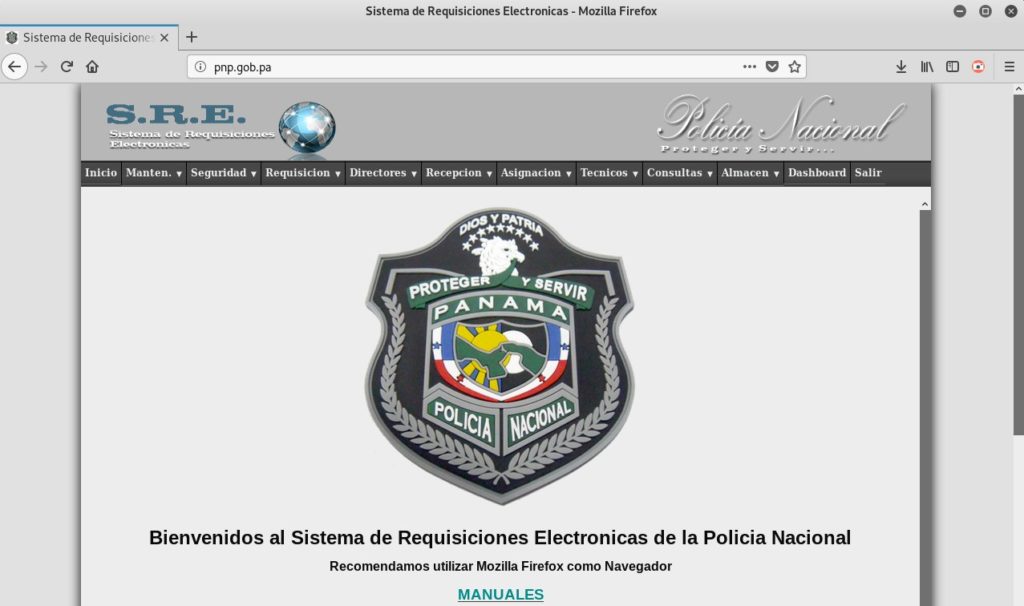Click Salir to log out
The width and height of the screenshot is (1024, 606).
(x=868, y=173)
